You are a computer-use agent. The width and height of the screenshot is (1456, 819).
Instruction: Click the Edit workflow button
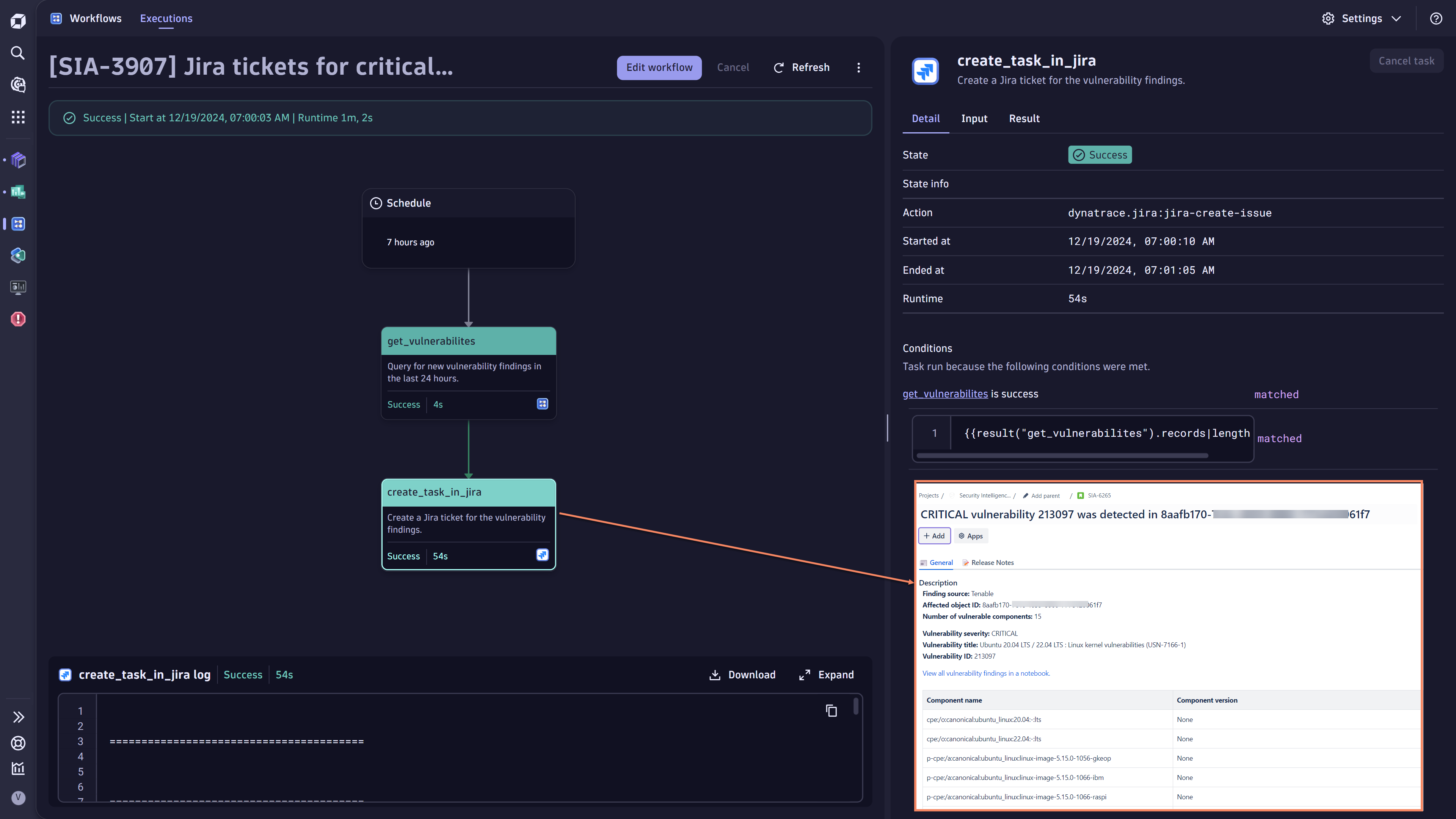point(659,67)
